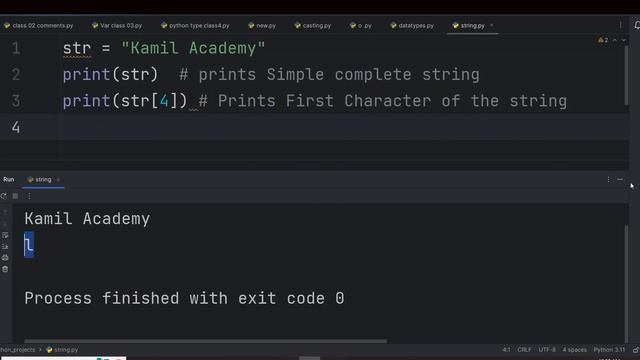This screenshot has width=640, height=360.
Task: Close the string run tab
Action: 58,180
